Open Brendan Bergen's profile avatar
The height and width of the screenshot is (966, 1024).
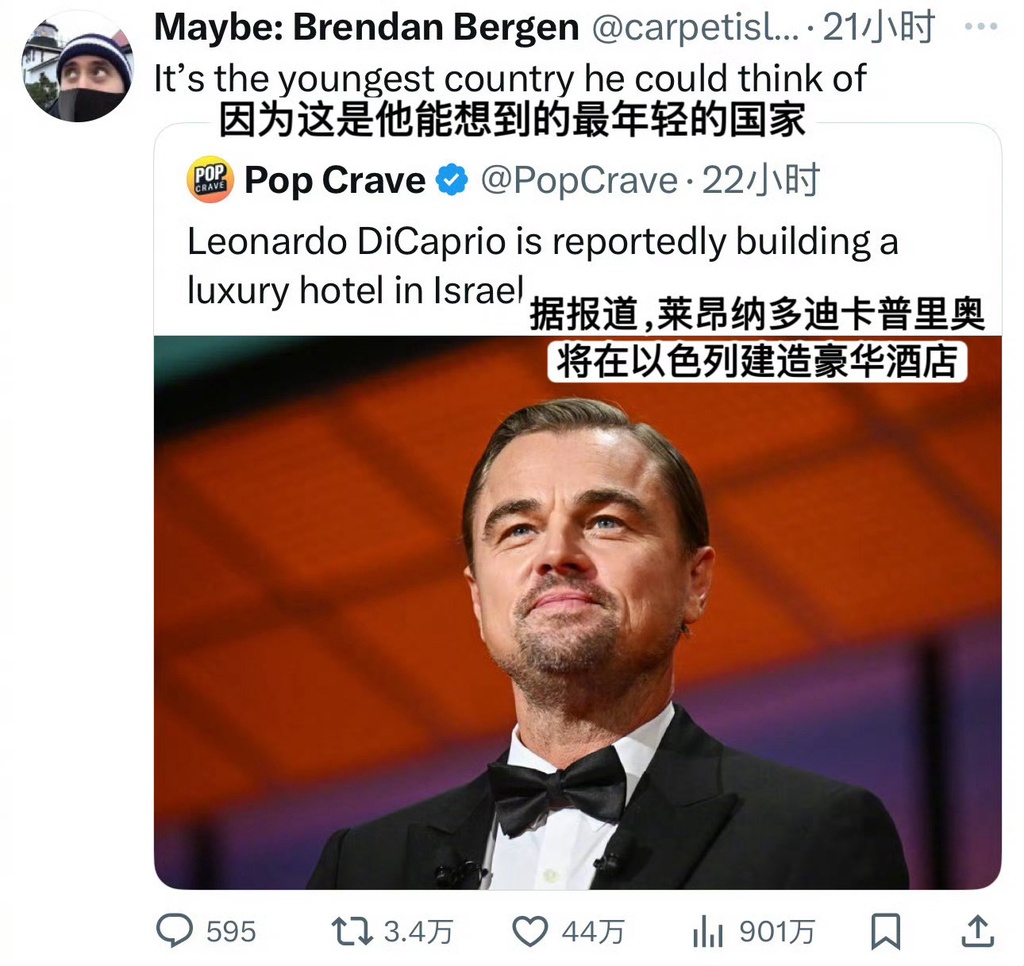point(78,67)
